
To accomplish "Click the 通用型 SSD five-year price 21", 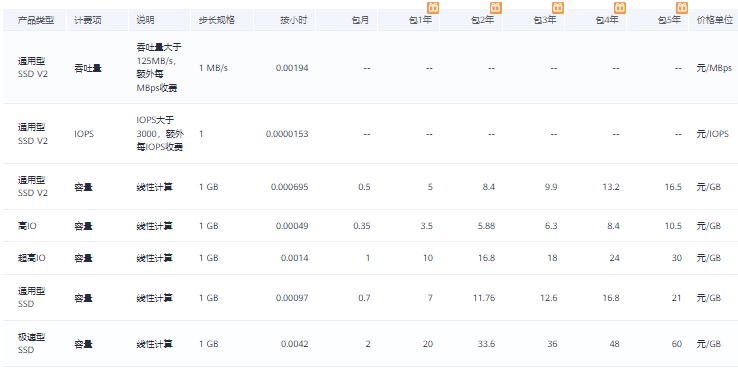I will click(676, 298).
